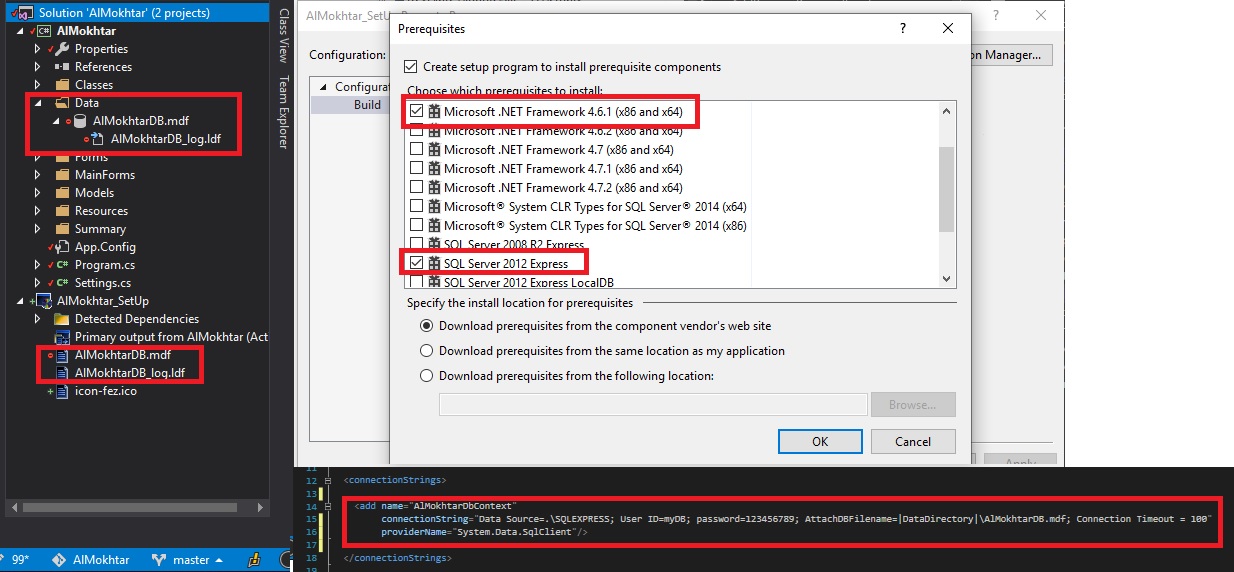The image size is (1234, 572).
Task: Click the Help question mark button in Prerequisites
Action: [x=903, y=29]
